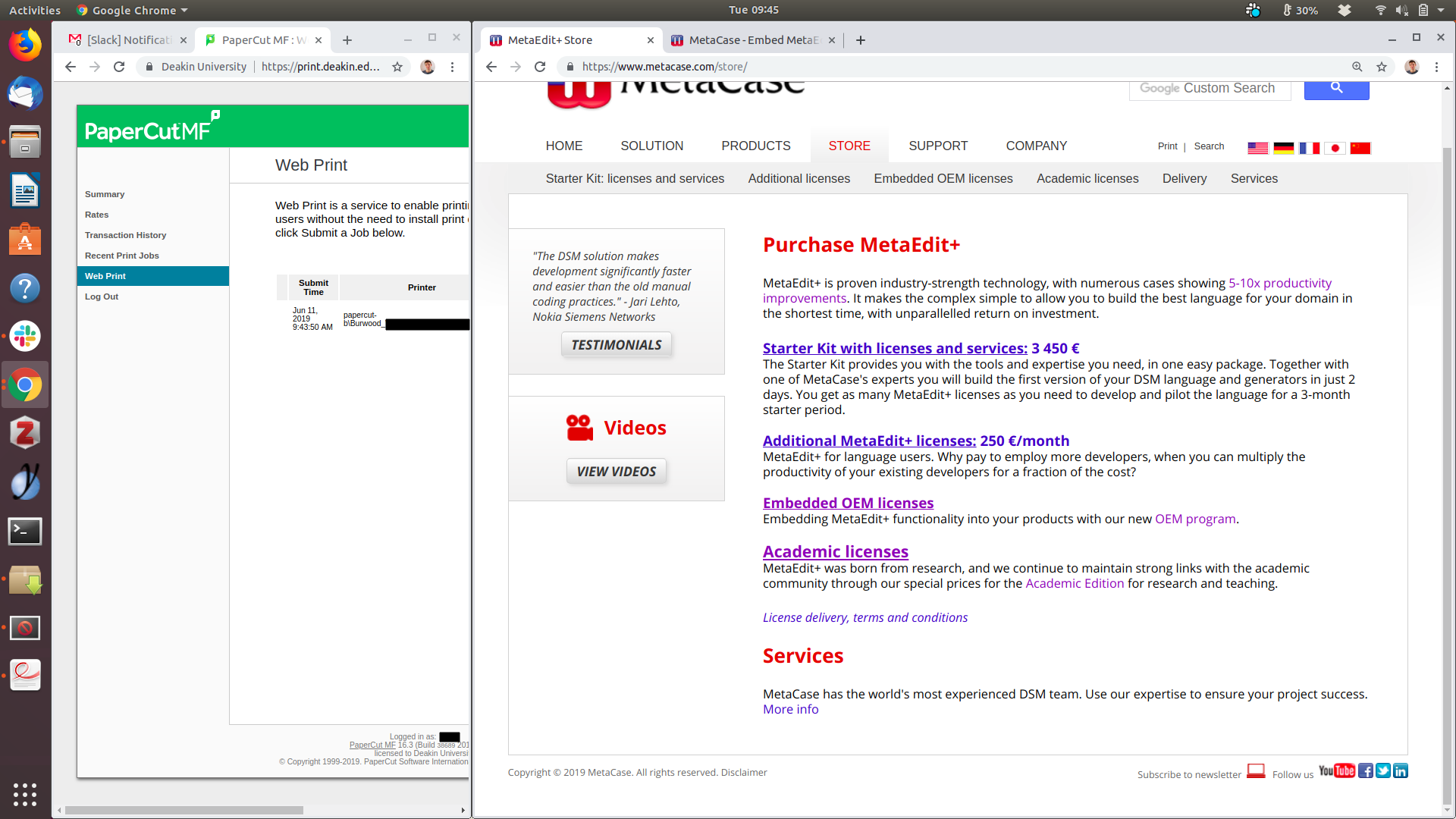The image size is (1456, 819).
Task: Switch site language with German flag
Action: pos(1283,148)
